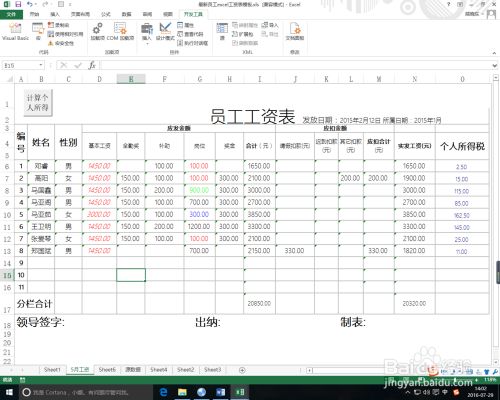The width and height of the screenshot is (500, 400).
Task: Click the Insert Function fx icon
Action: click(92, 65)
